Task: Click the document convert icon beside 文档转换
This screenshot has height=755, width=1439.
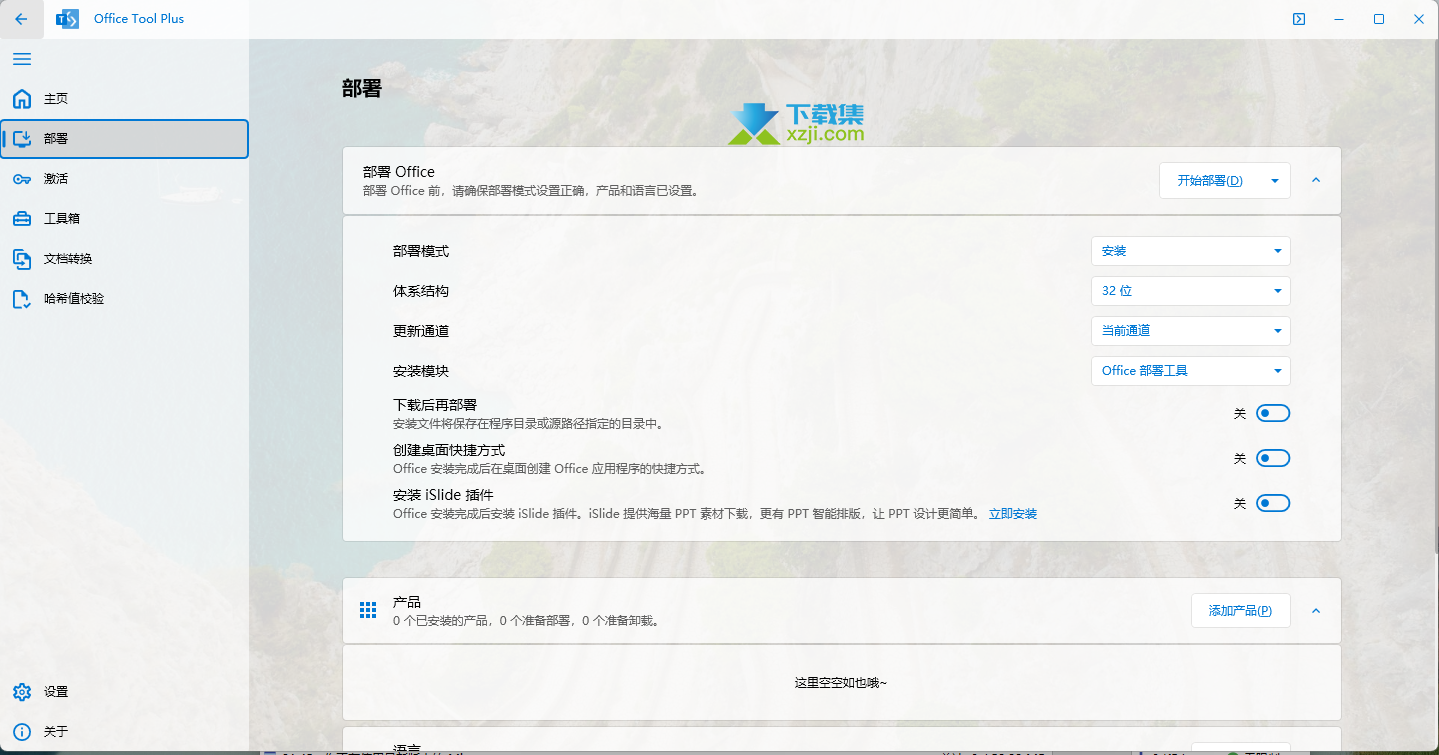Action: [22, 259]
